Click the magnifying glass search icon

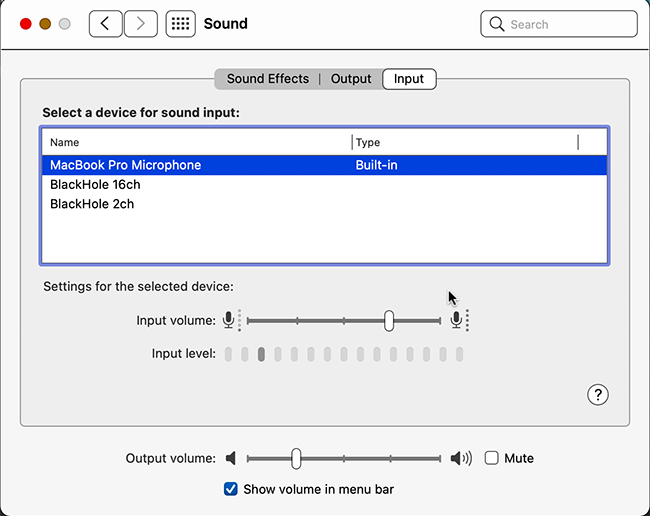tap(497, 24)
